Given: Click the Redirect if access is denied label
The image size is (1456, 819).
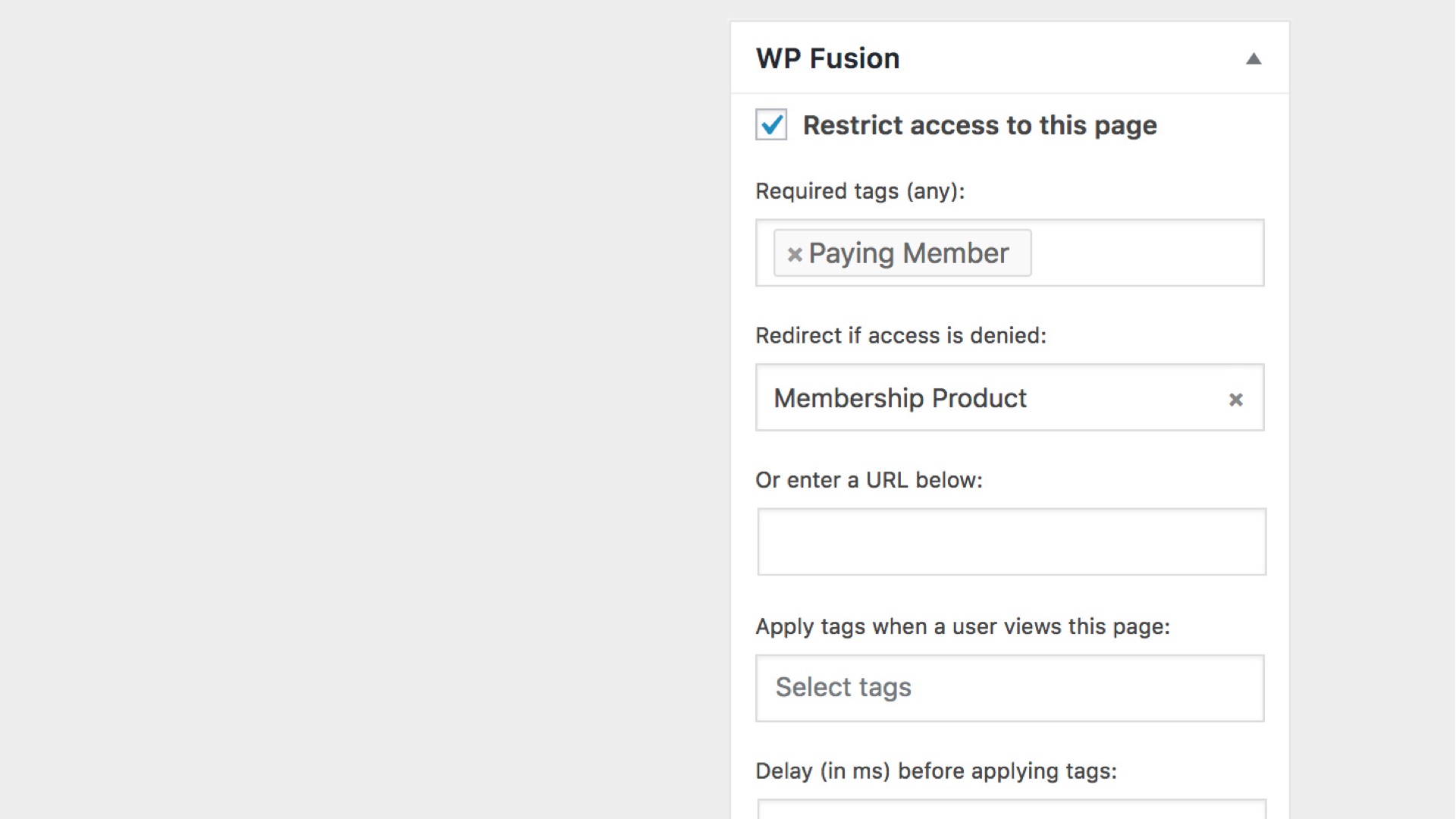Looking at the screenshot, I should coord(900,335).
